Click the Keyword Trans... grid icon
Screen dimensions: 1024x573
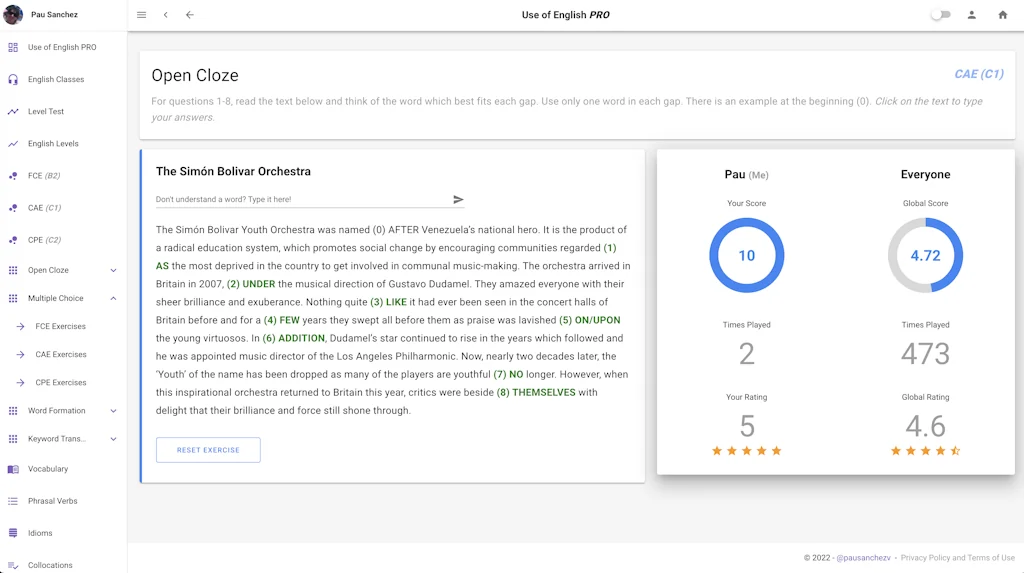click(13, 438)
